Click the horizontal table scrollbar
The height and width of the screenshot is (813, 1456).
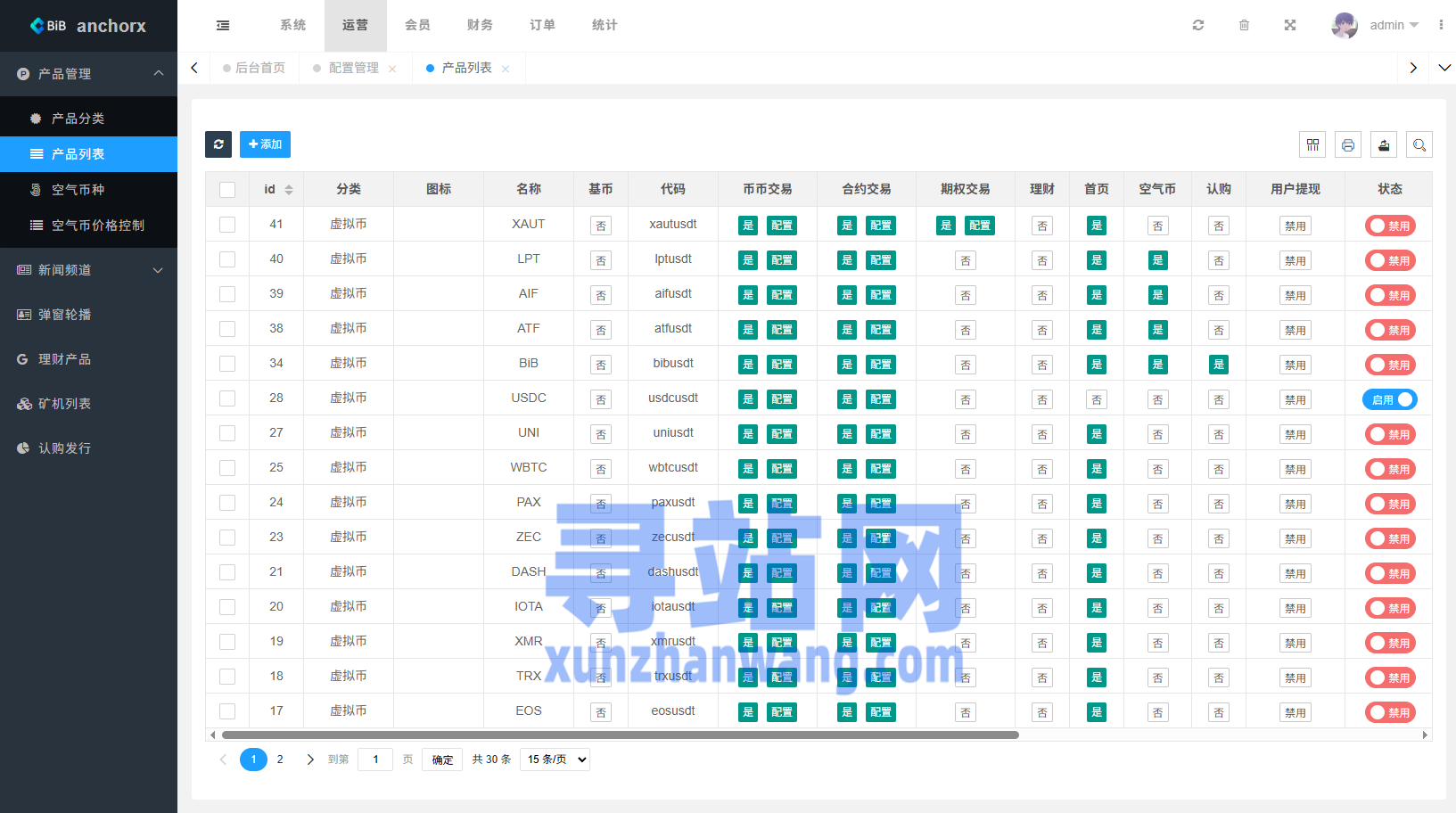pyautogui.click(x=620, y=735)
